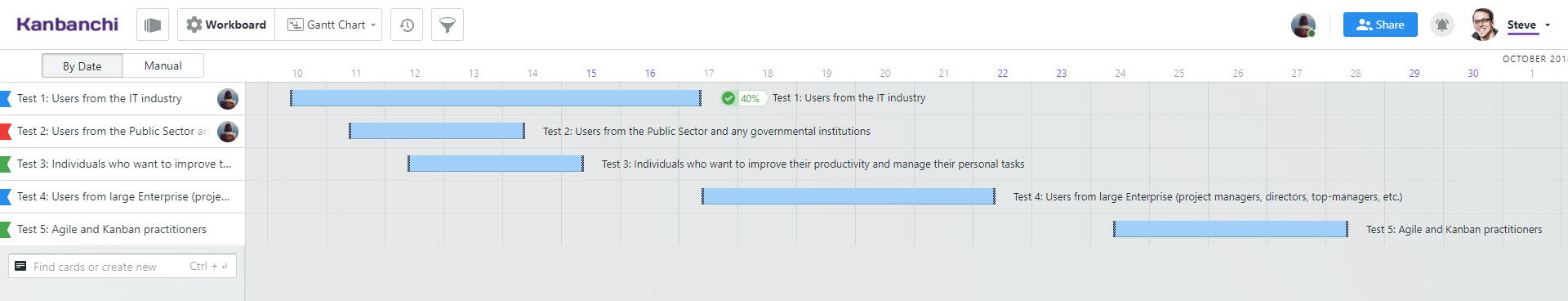Click the Share button

coord(1380,25)
